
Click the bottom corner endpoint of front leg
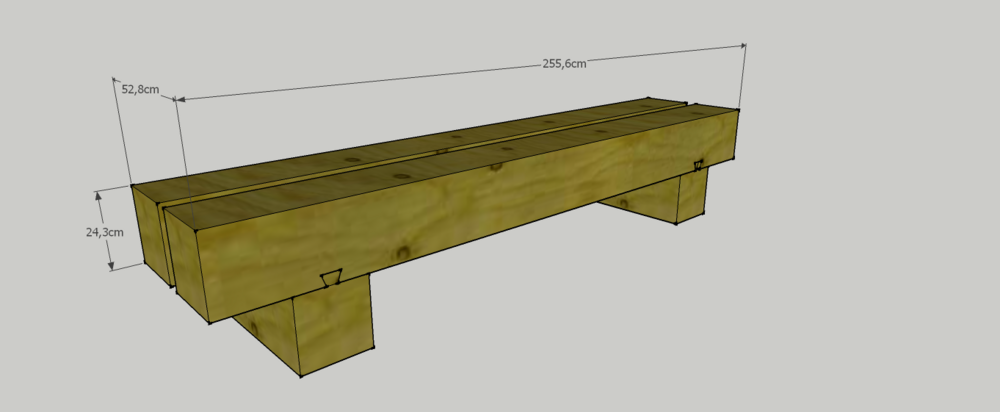[301, 377]
